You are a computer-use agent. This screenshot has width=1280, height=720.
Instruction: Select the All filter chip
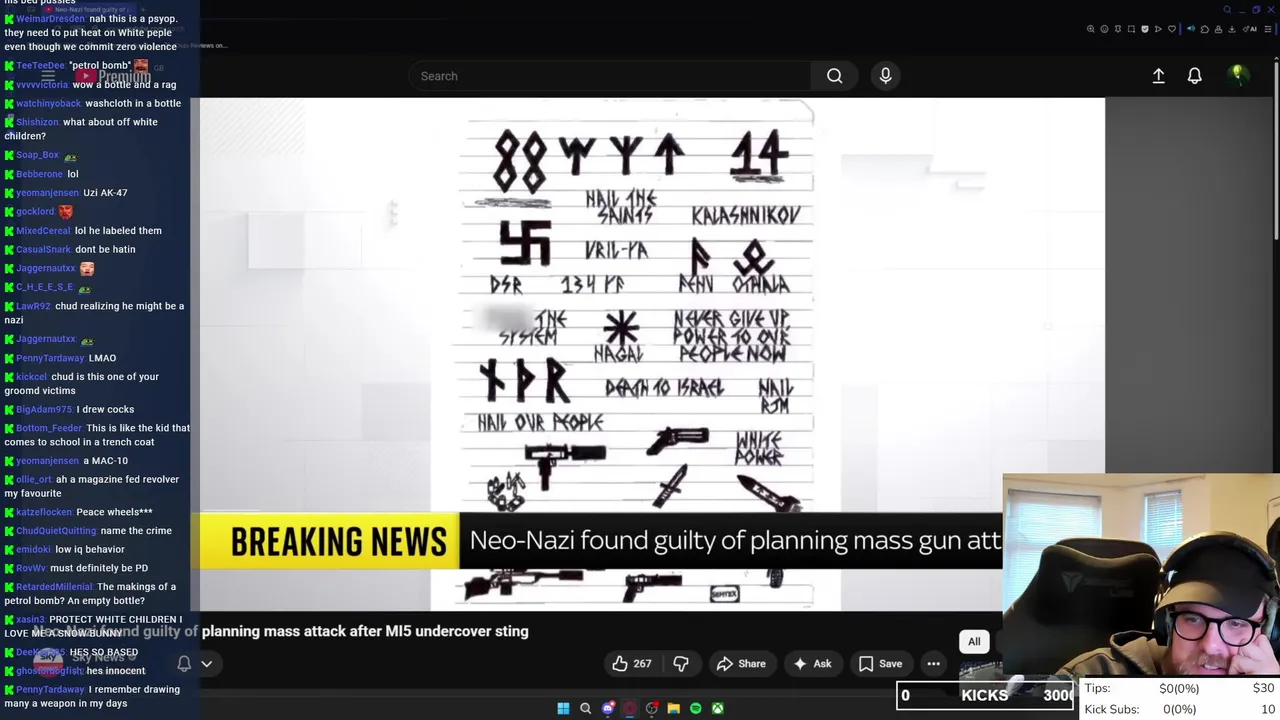pos(974,641)
